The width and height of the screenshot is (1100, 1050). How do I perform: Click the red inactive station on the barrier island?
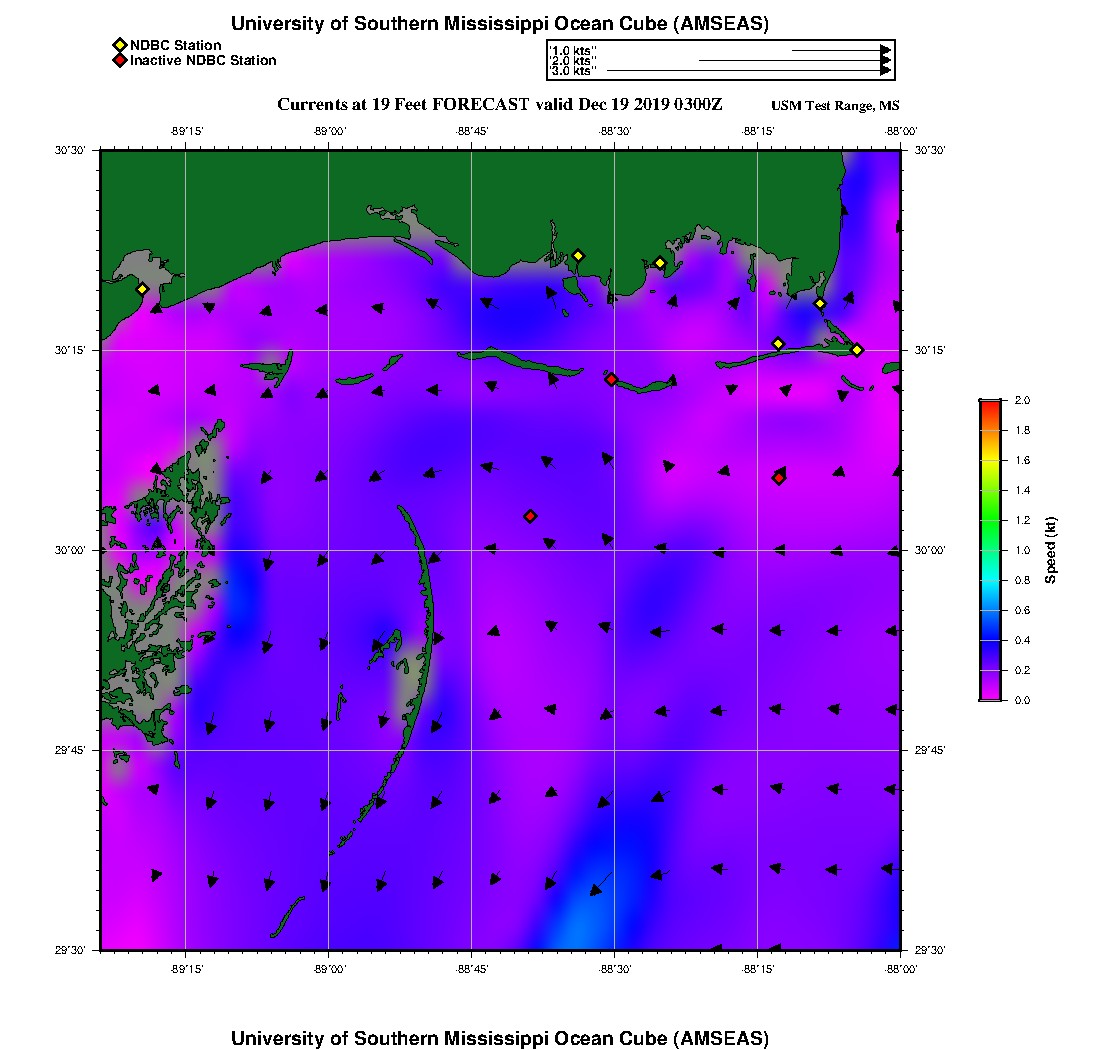[x=611, y=379]
